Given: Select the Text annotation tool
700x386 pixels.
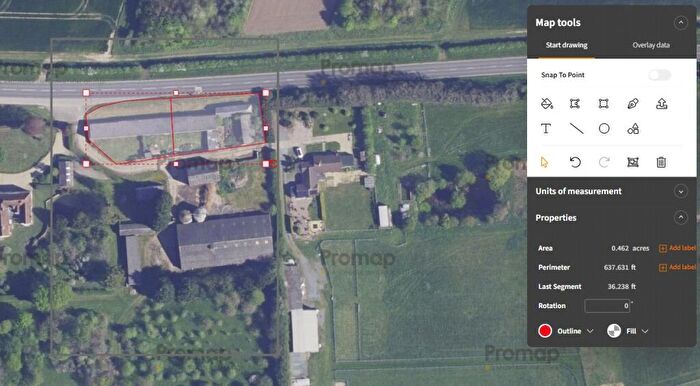Looking at the screenshot, I should coord(546,129).
